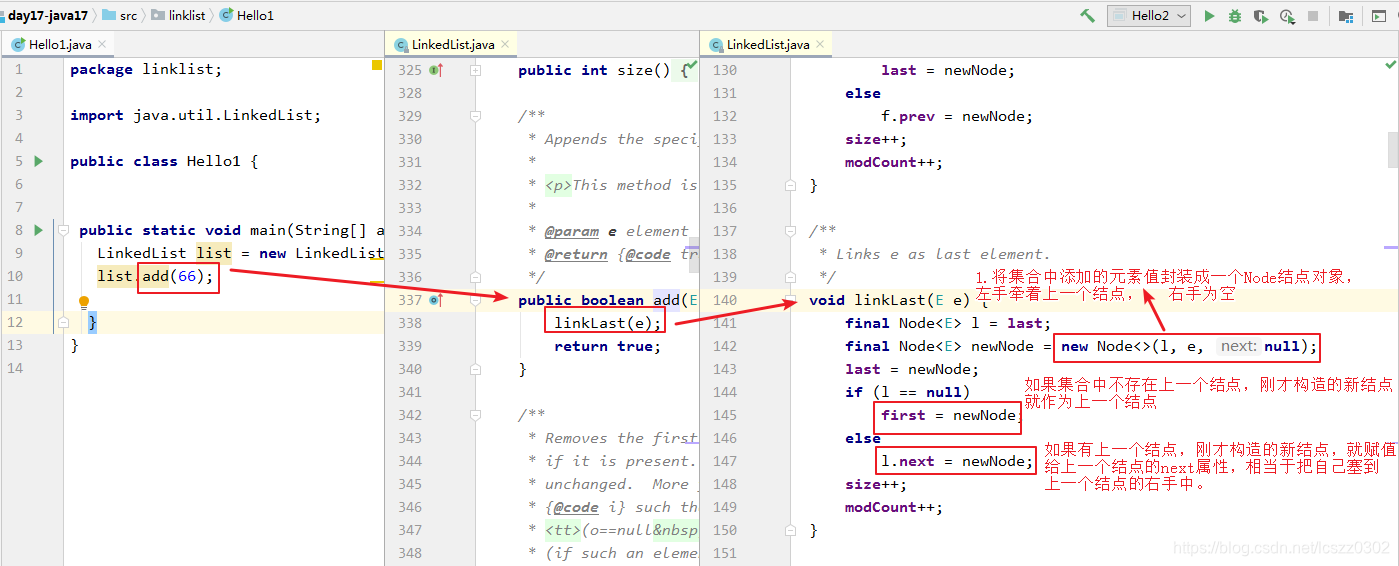Image resolution: width=1399 pixels, height=566 pixels.
Task: Collapse the linkLast method fold at line 140
Action: tap(790, 300)
